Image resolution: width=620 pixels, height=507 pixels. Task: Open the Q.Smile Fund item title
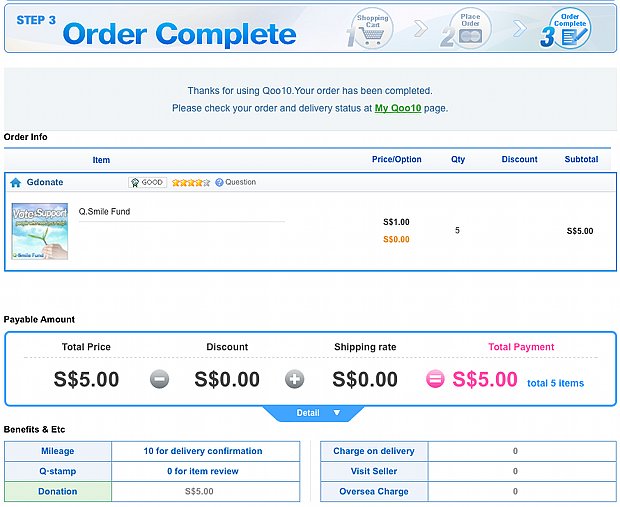click(104, 212)
